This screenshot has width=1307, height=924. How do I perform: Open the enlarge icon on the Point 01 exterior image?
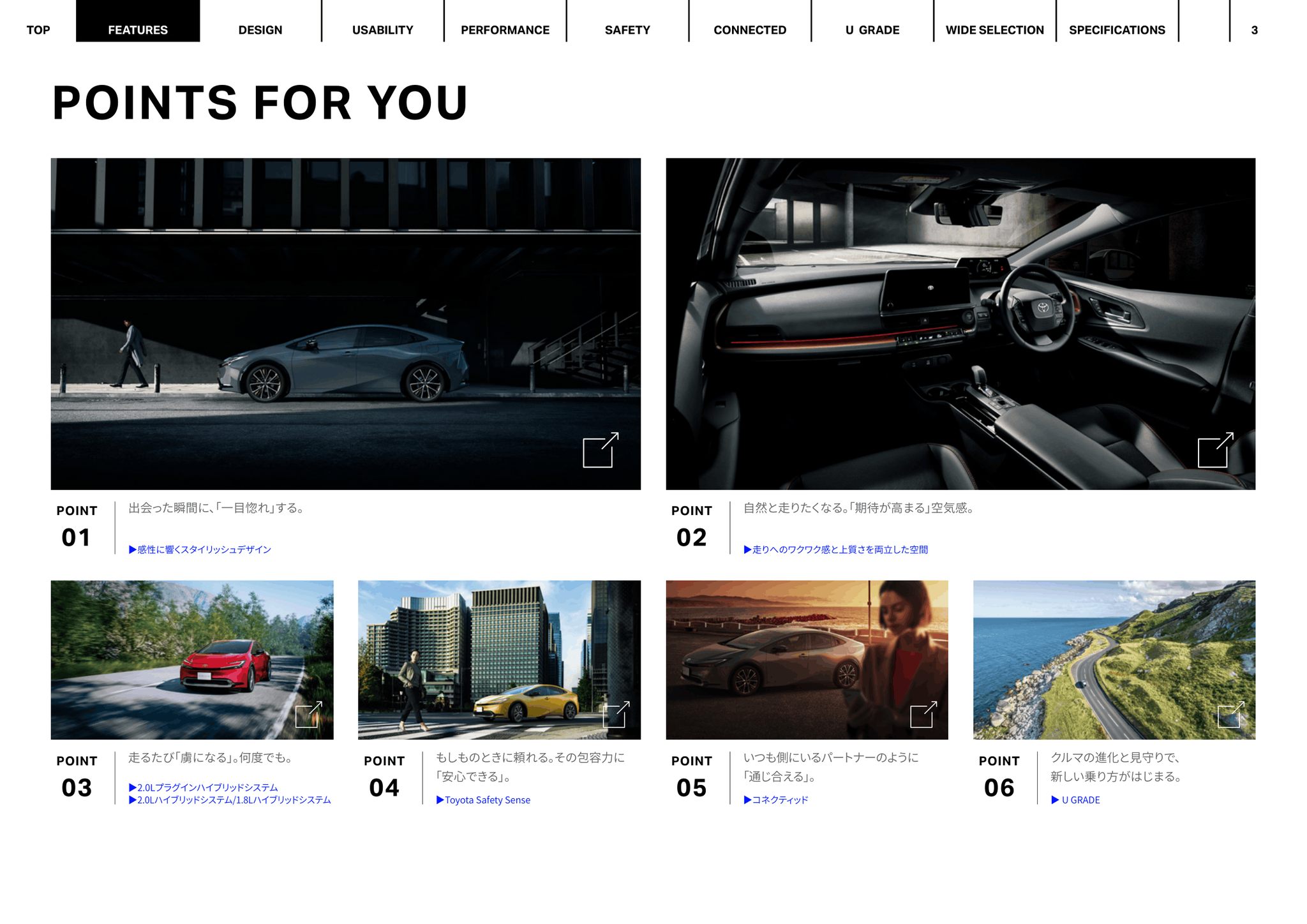pyautogui.click(x=601, y=450)
